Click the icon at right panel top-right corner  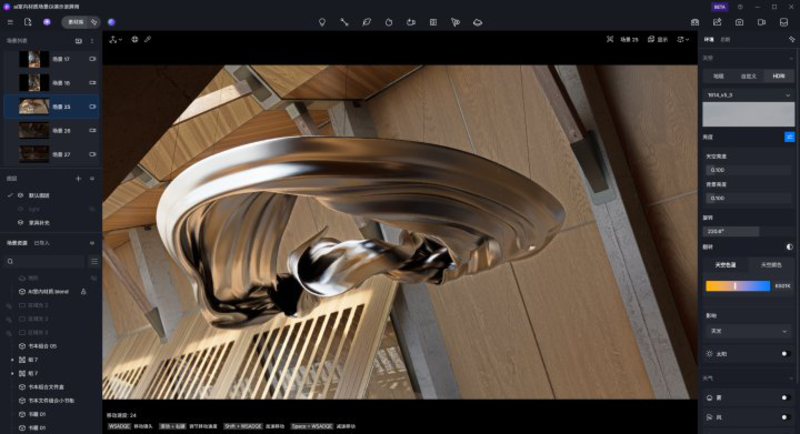791,39
